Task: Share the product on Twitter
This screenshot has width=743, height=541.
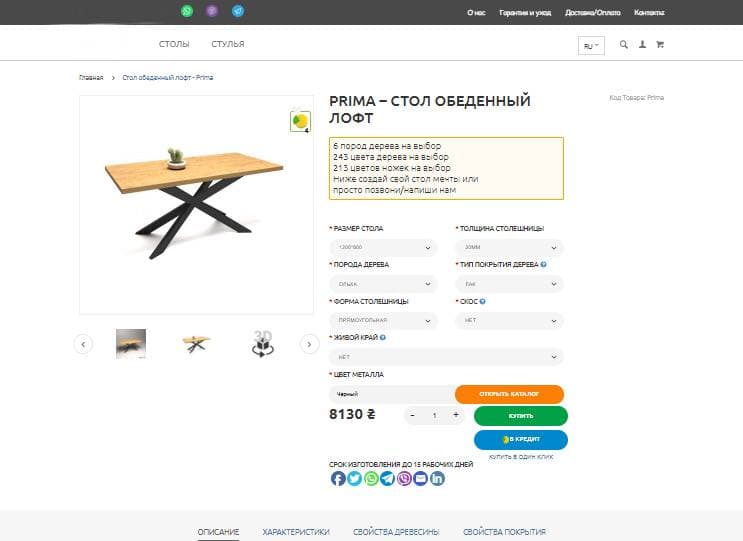Action: [354, 478]
